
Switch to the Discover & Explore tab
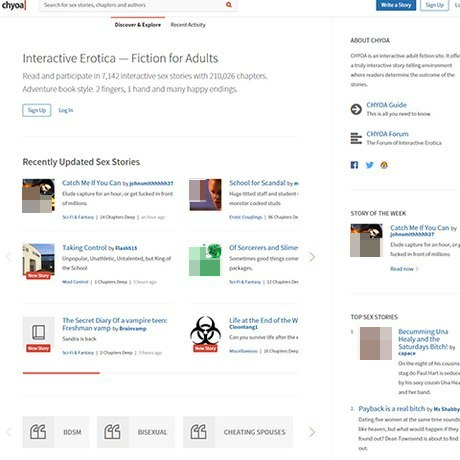(138, 25)
